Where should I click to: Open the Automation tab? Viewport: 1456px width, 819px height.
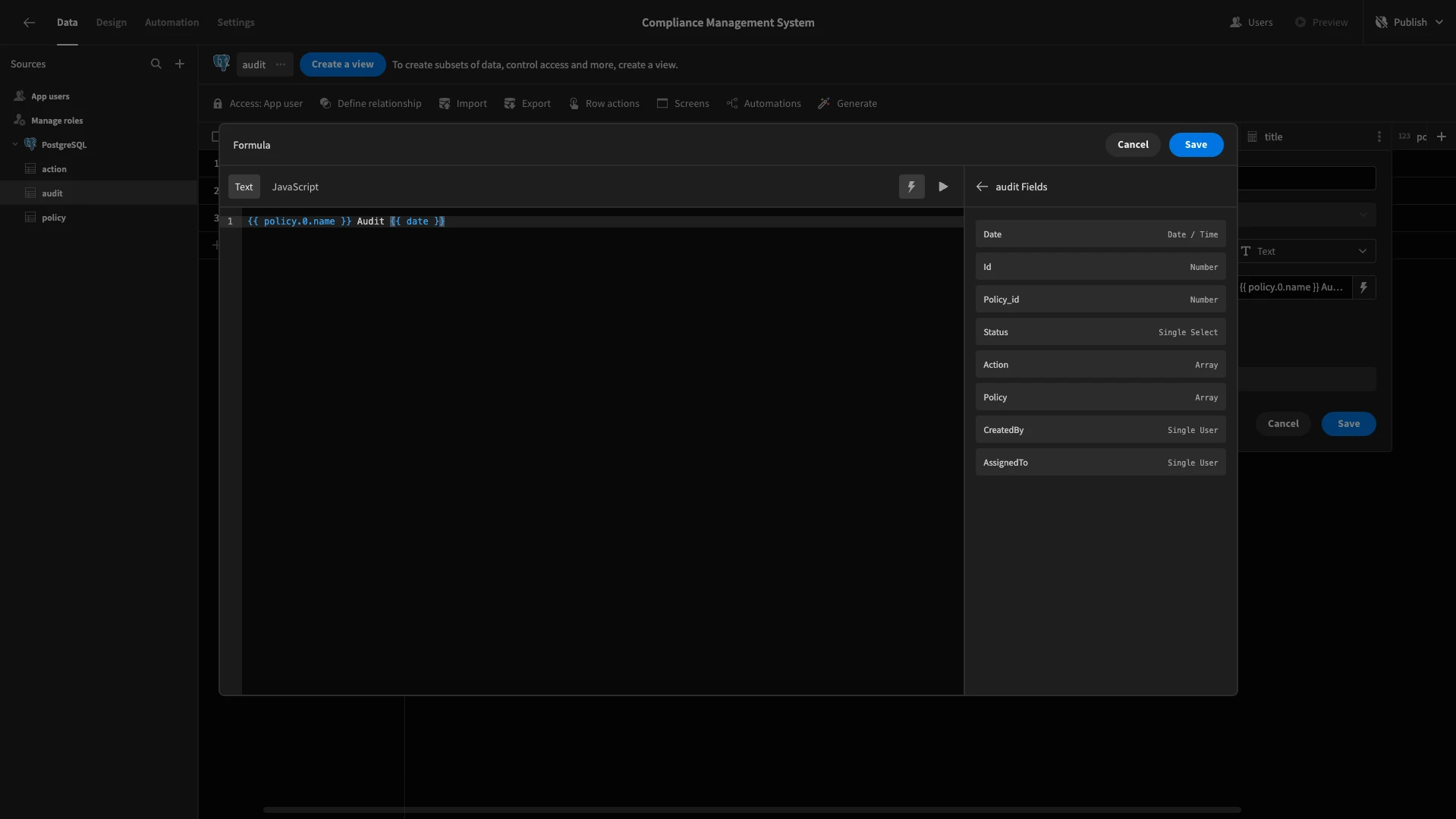tap(171, 23)
